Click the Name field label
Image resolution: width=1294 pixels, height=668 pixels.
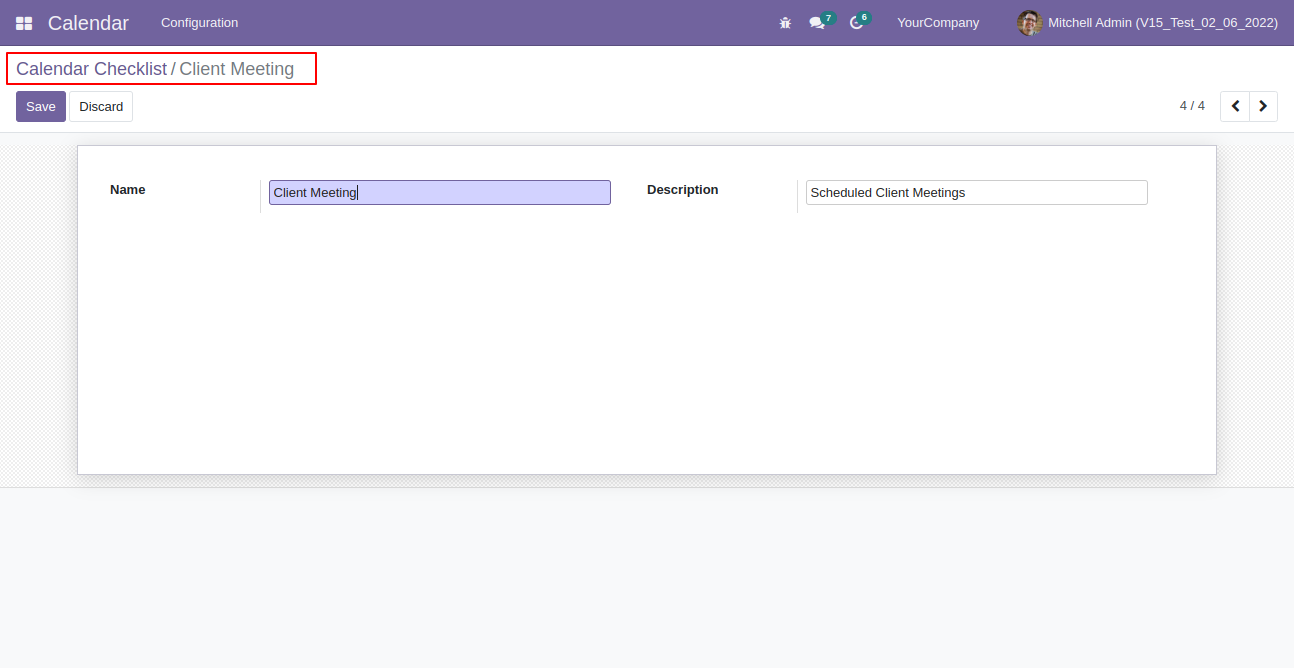(x=128, y=190)
